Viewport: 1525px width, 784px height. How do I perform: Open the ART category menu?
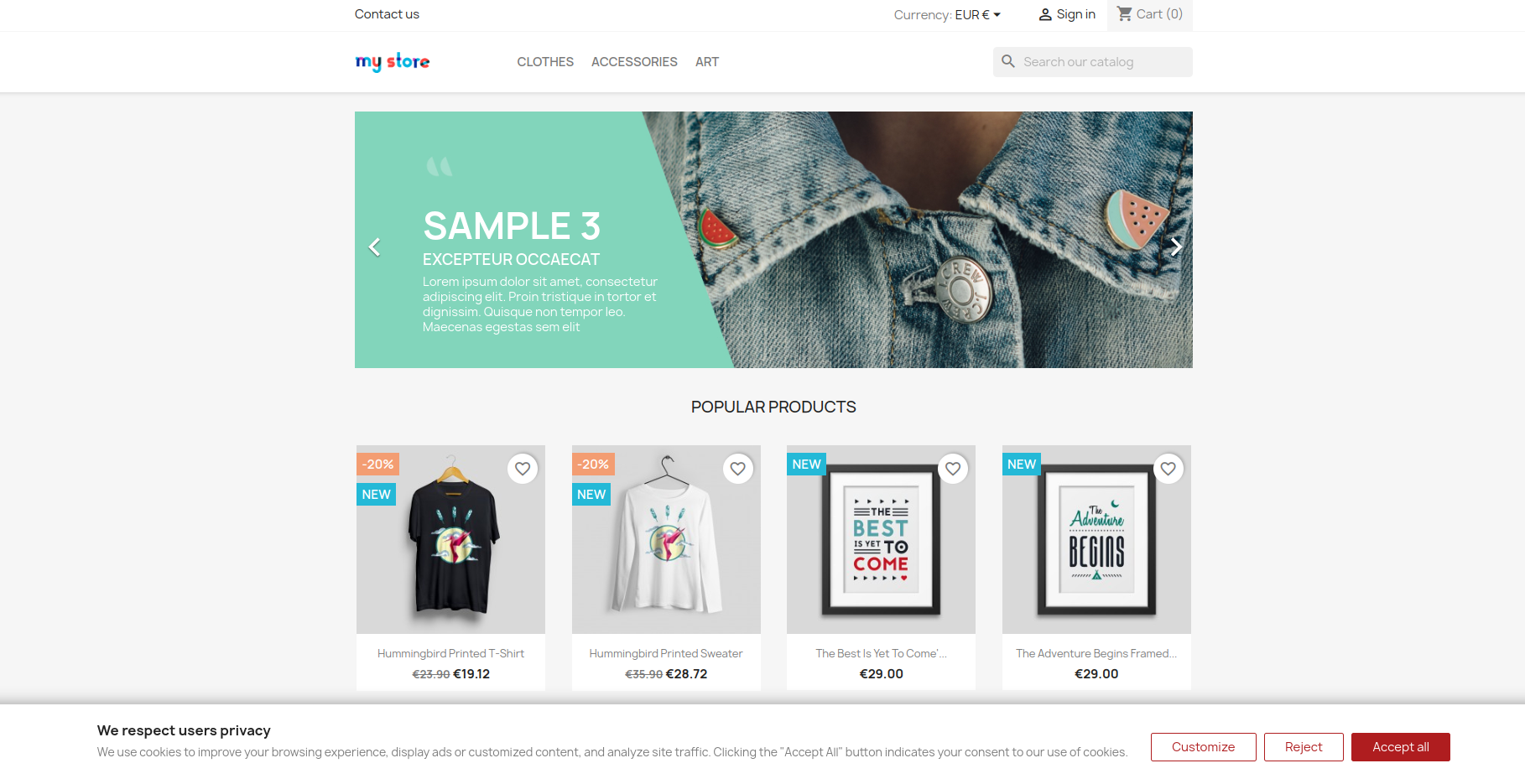707,62
